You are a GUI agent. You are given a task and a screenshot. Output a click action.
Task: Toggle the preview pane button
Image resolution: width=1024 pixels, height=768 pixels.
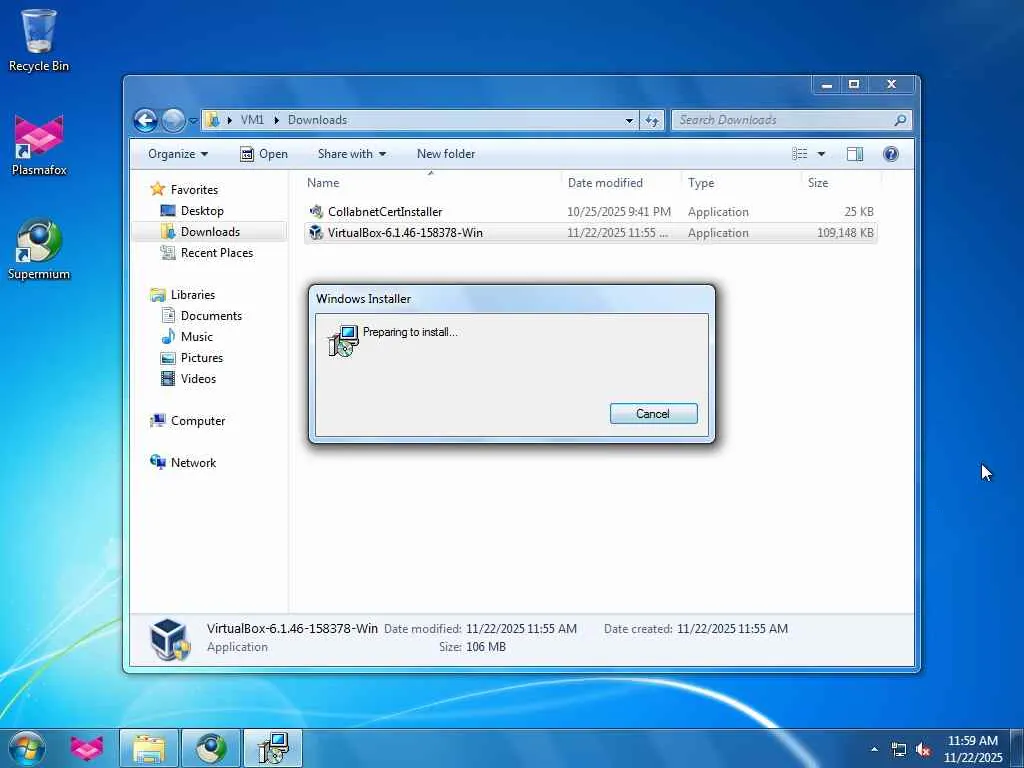pyautogui.click(x=855, y=154)
